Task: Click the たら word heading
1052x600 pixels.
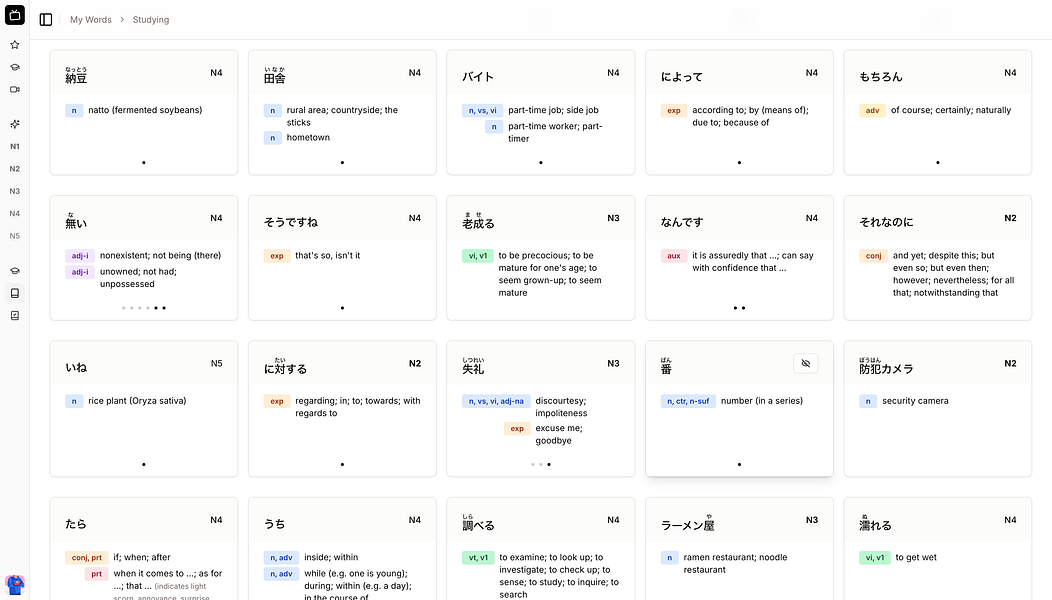Action: click(x=76, y=524)
